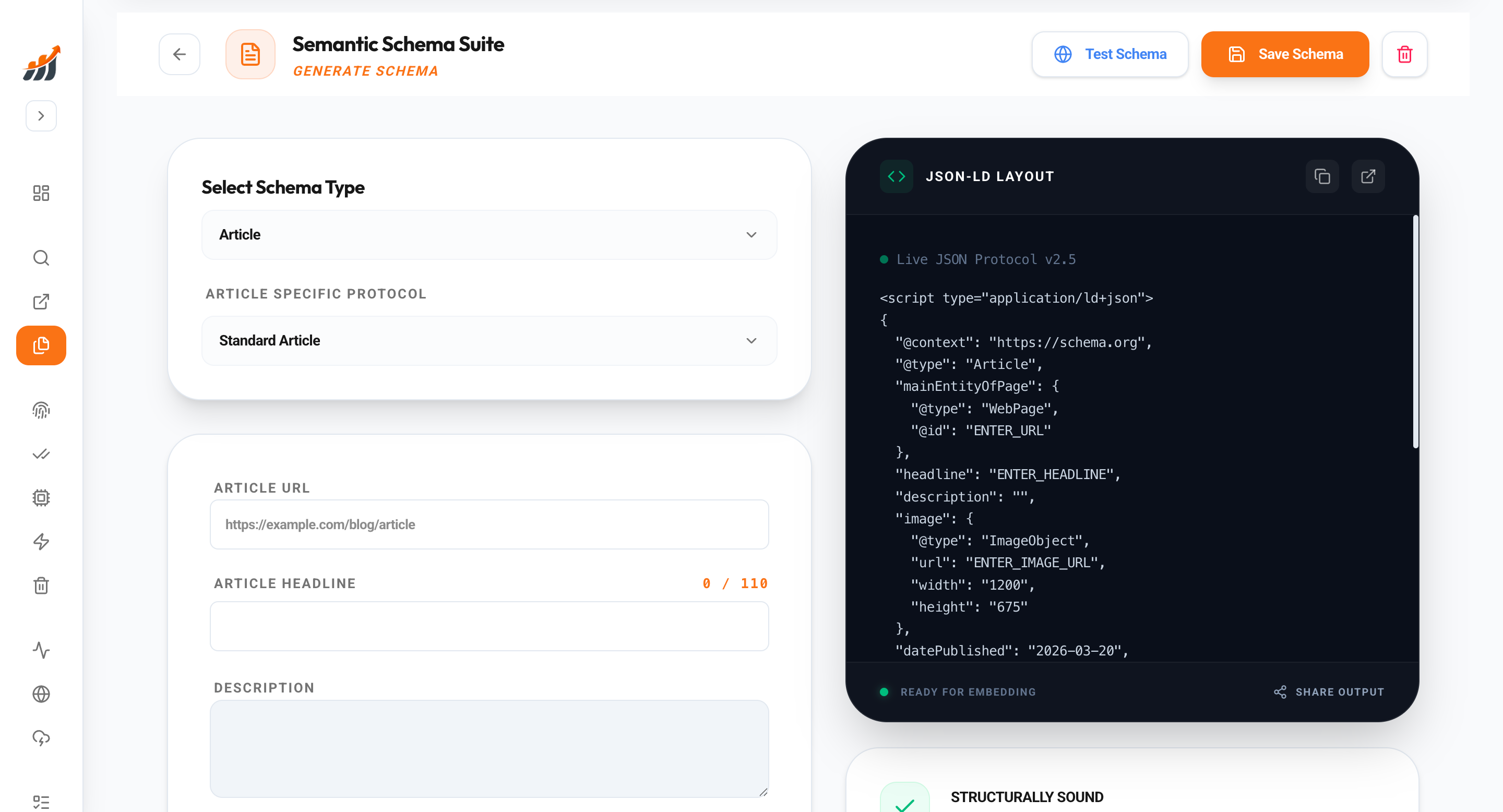
Task: Click the Test Schema button
Action: pyautogui.click(x=1110, y=54)
